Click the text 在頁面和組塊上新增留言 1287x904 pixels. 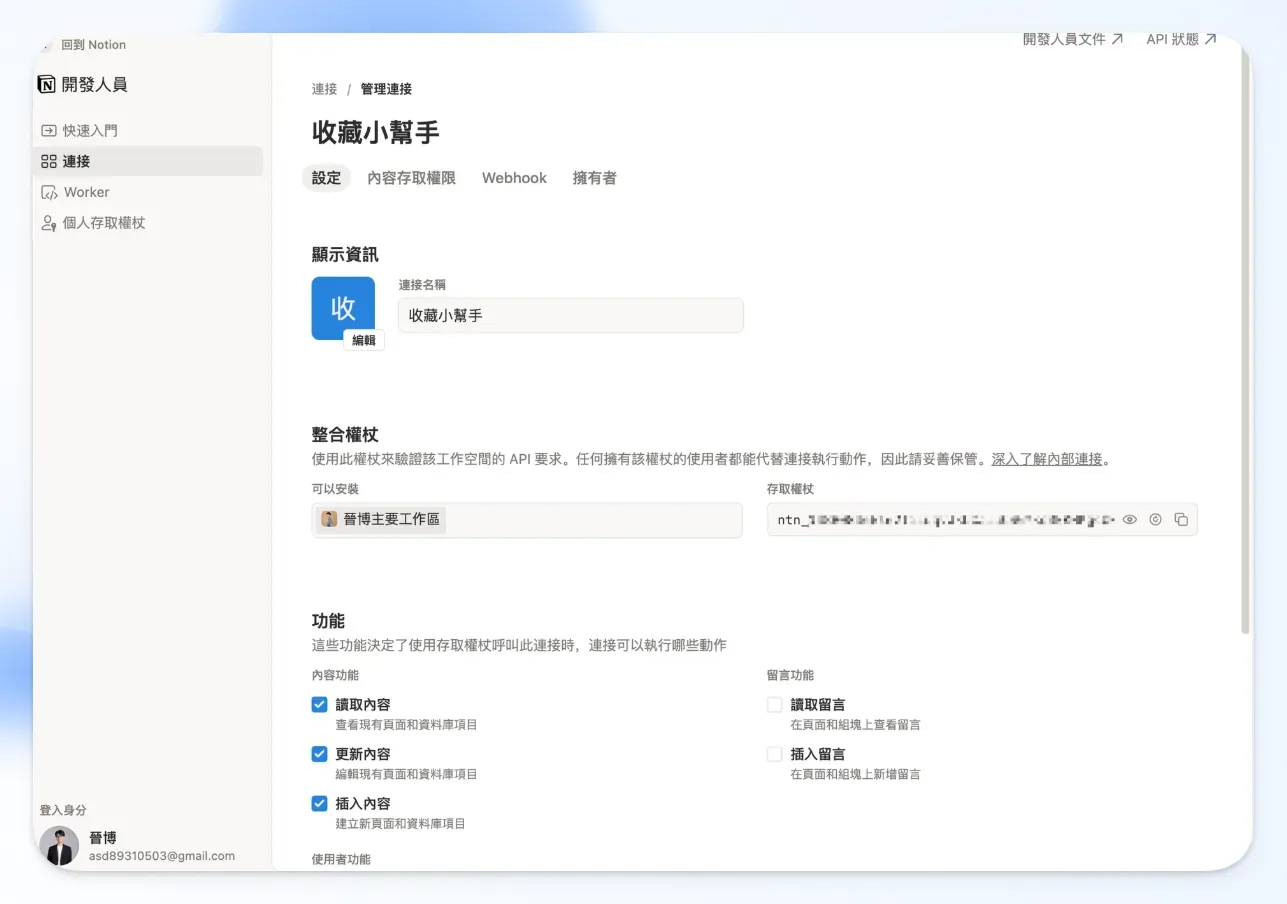(x=855, y=774)
